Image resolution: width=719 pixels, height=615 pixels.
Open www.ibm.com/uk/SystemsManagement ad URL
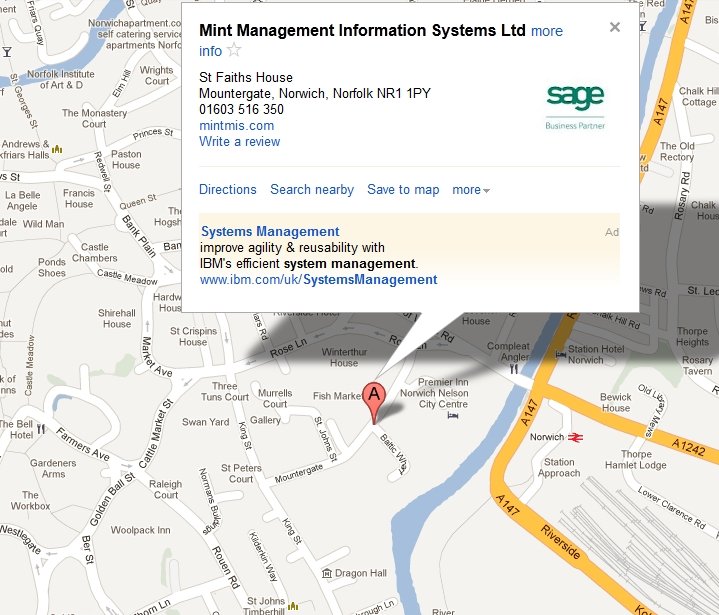coord(318,279)
